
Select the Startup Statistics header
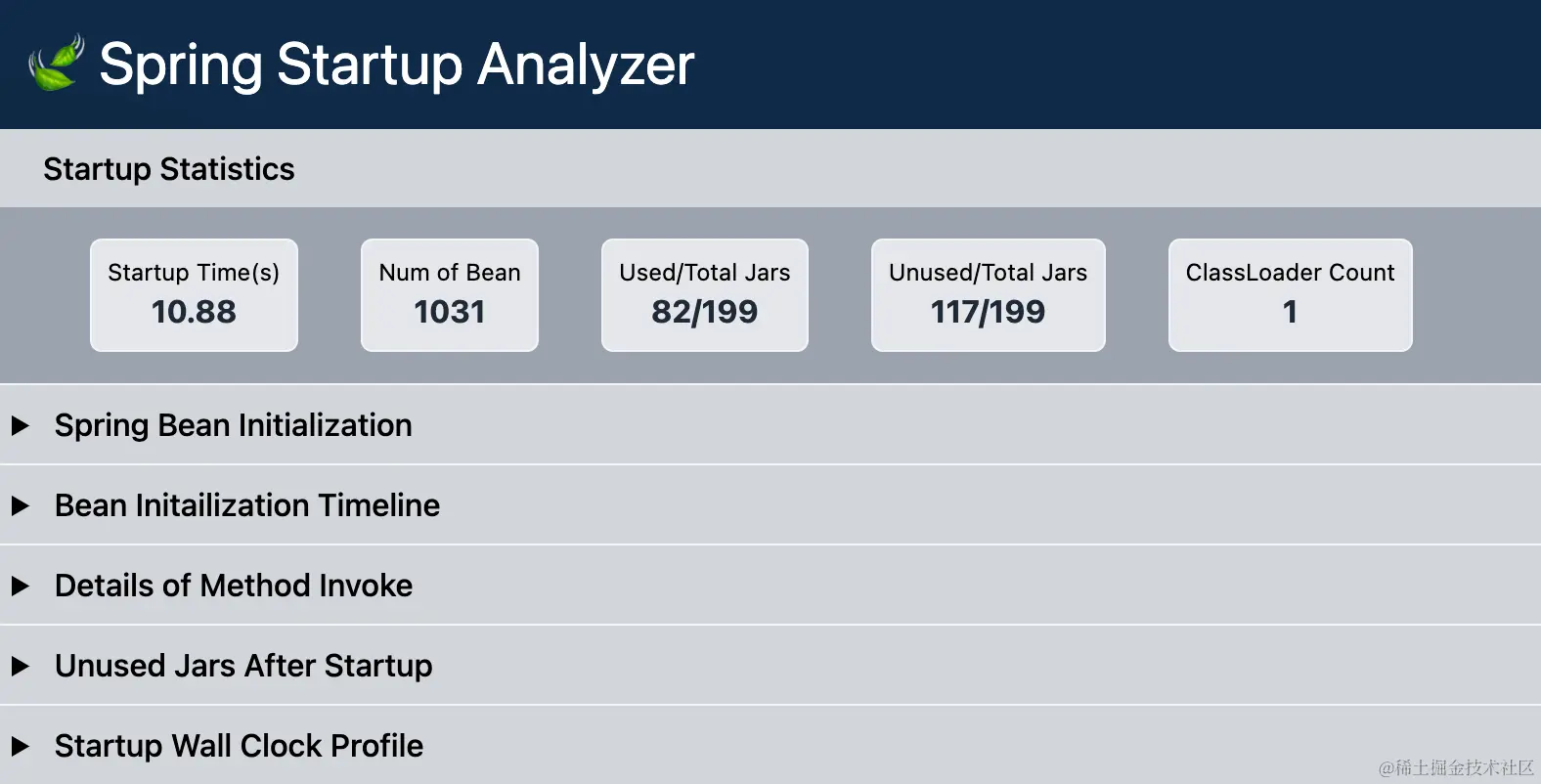click(168, 168)
